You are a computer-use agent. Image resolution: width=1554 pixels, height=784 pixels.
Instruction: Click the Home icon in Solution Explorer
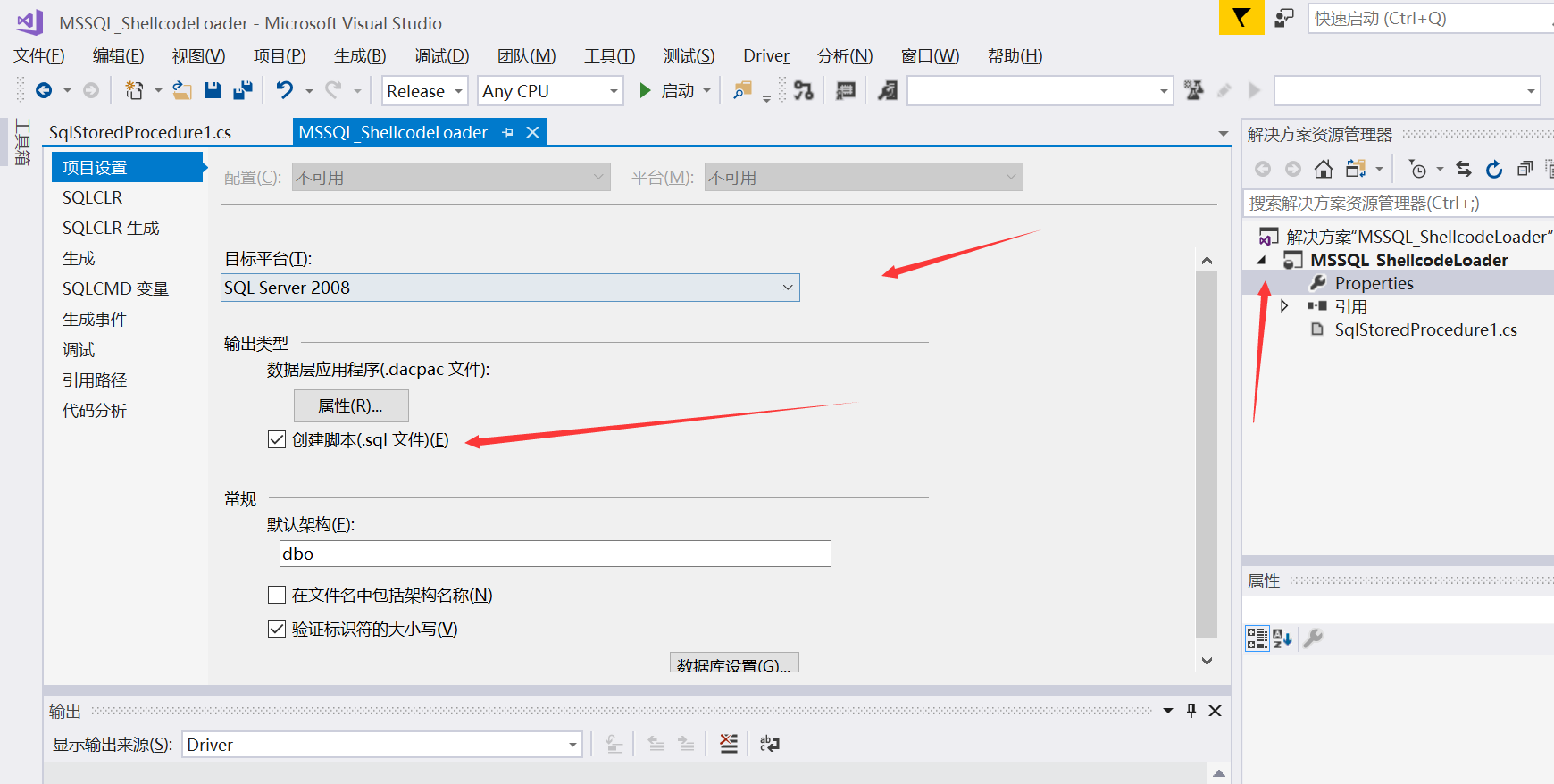1324,169
